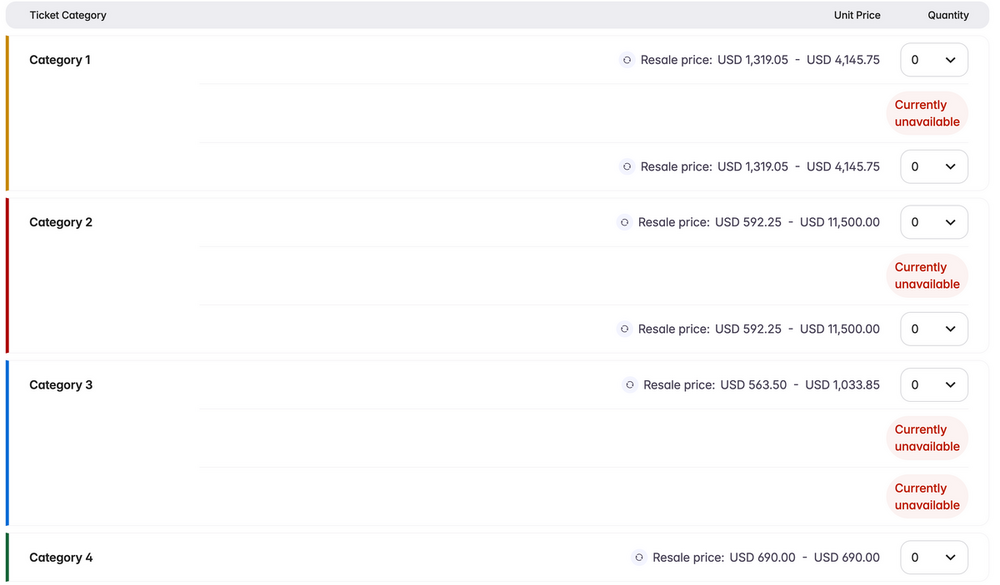Click the Quantity column header

948,15
